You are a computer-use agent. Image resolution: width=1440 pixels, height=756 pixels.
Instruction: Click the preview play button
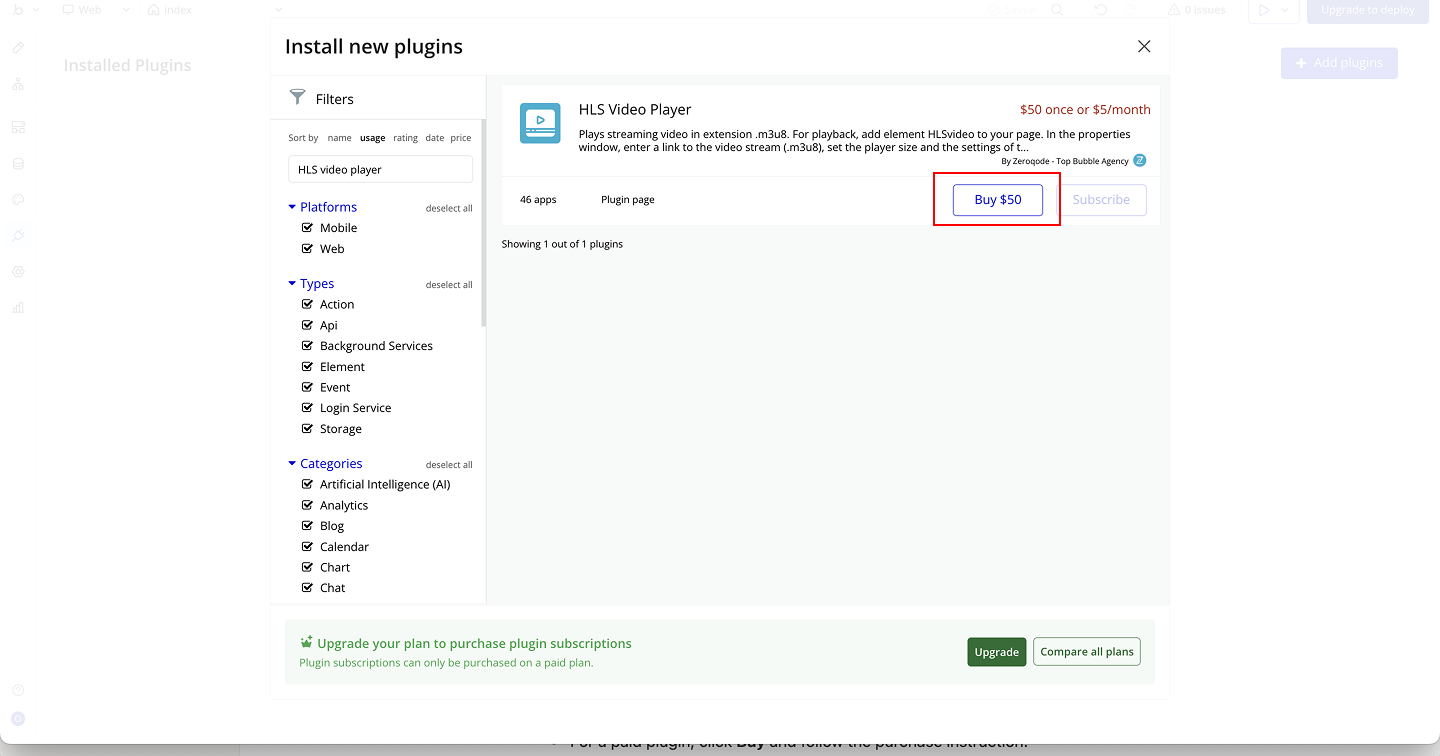1264,10
